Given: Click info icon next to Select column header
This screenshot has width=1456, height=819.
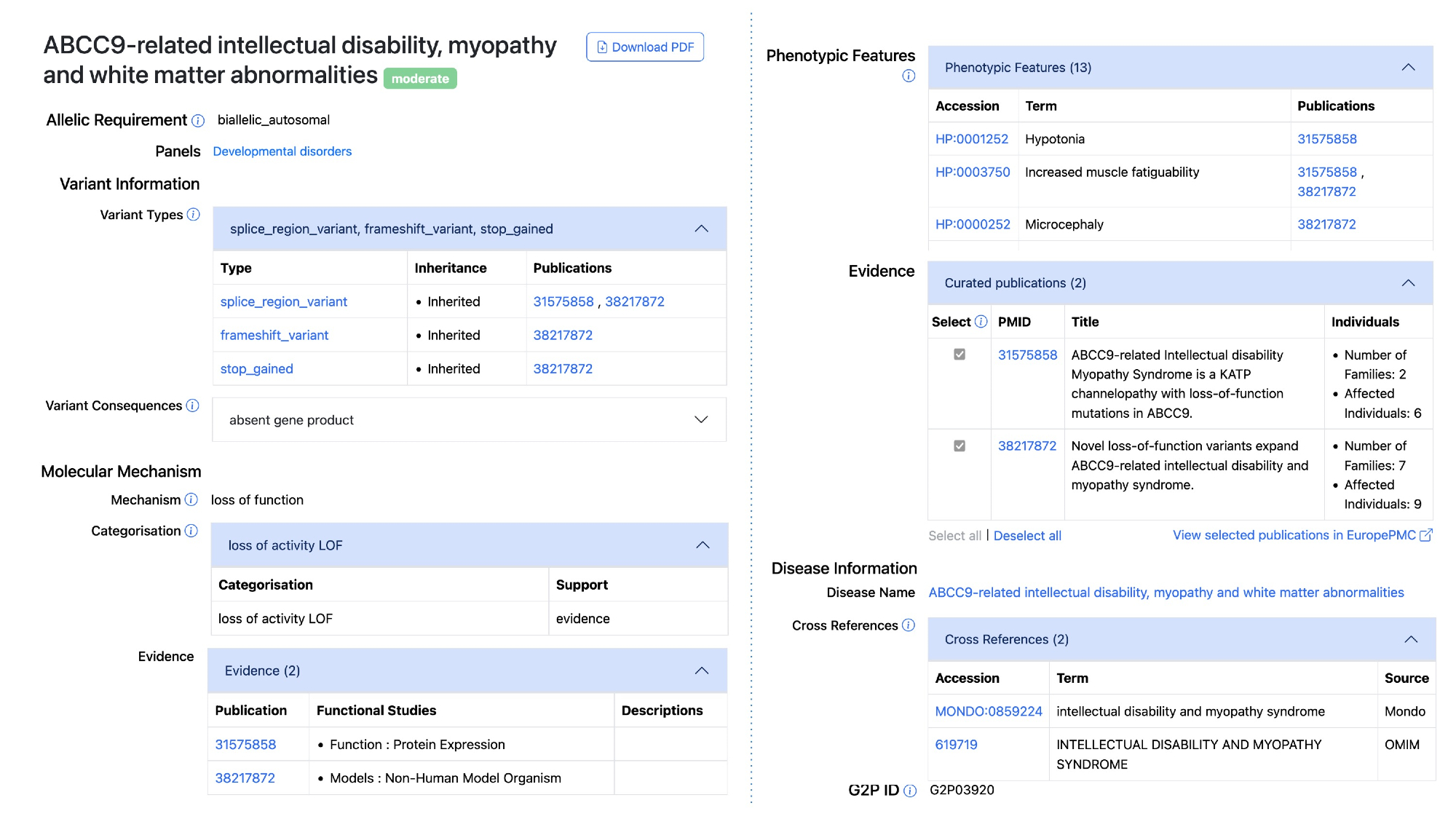Looking at the screenshot, I should click(x=981, y=322).
